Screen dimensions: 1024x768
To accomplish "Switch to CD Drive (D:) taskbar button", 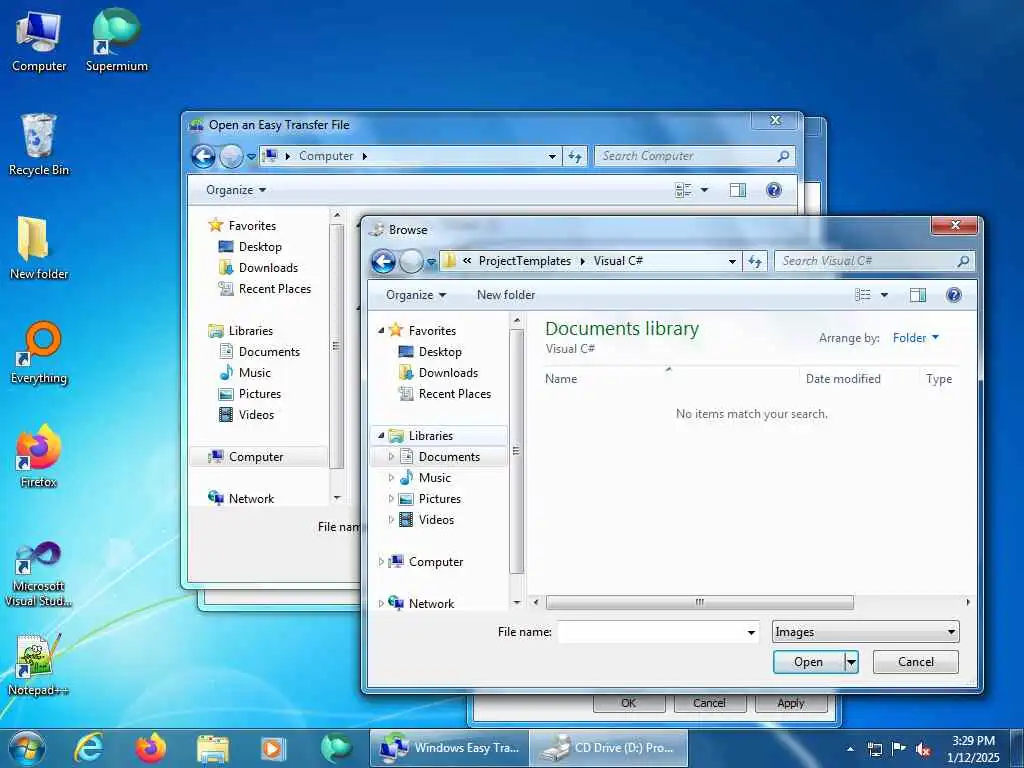I will (608, 748).
